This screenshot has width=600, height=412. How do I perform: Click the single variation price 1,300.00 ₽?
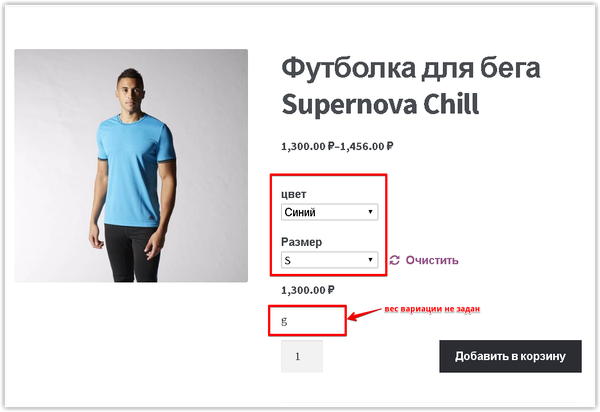308,290
